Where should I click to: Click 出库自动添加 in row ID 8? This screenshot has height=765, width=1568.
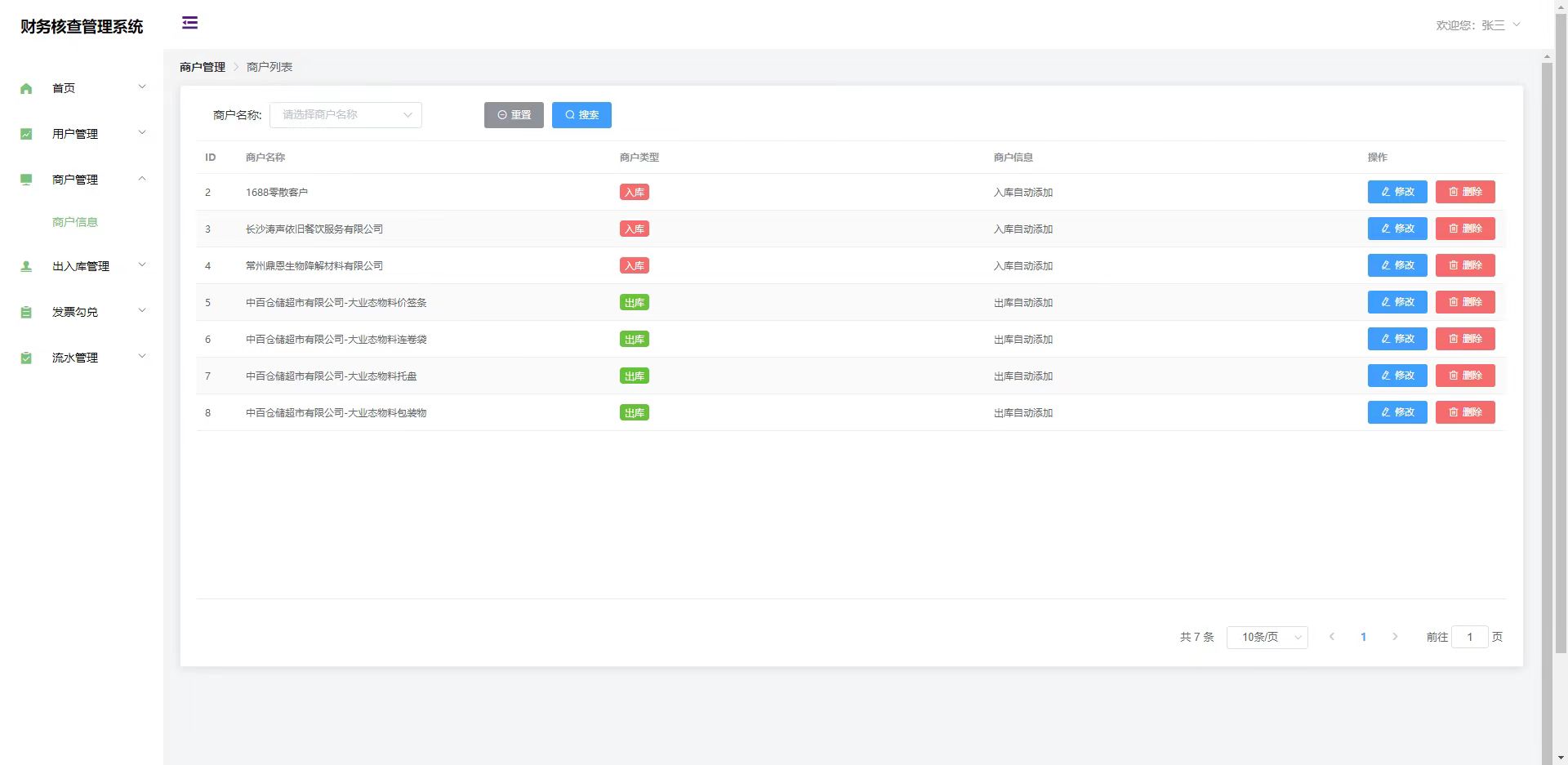point(1023,413)
